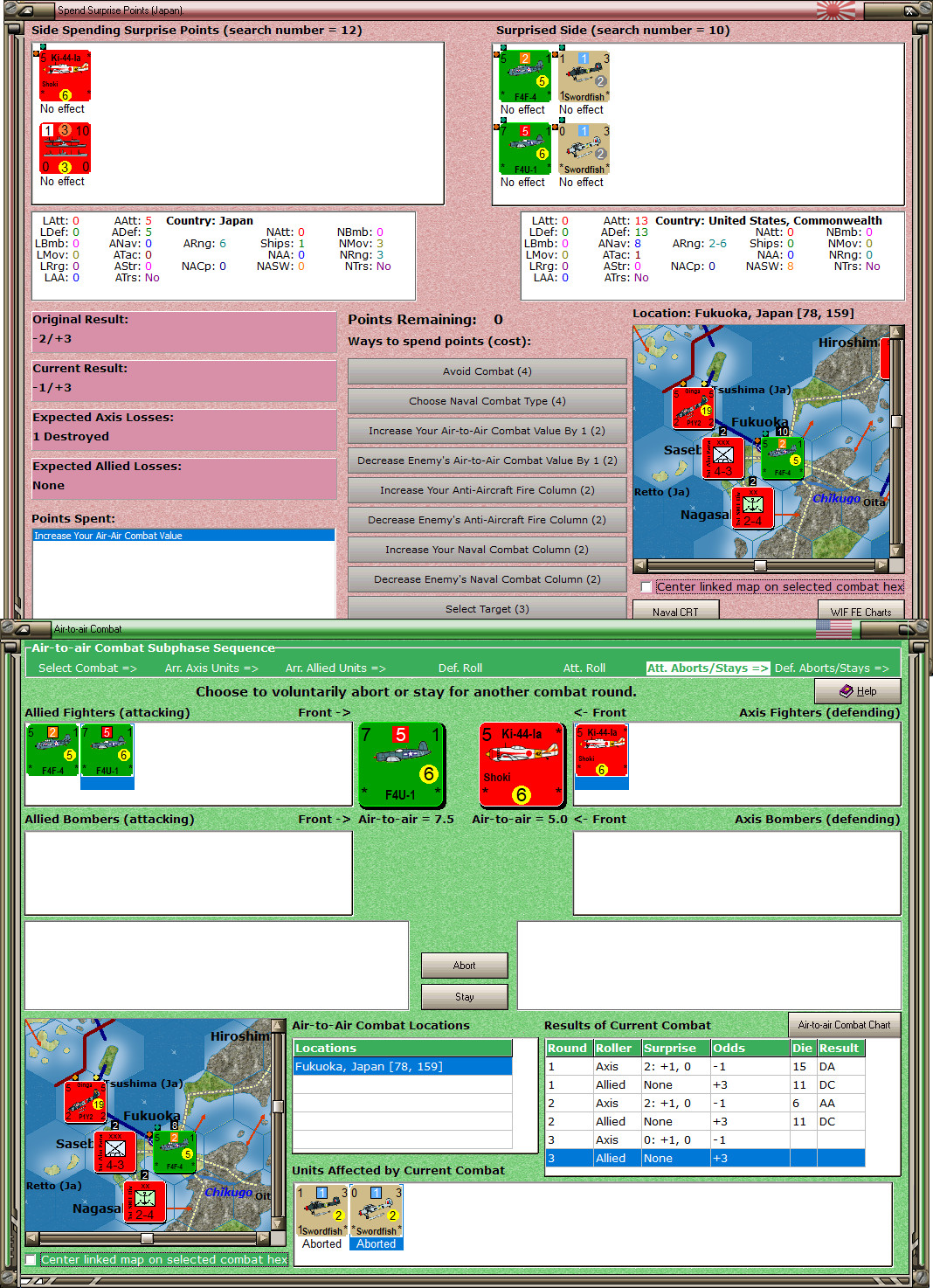The width and height of the screenshot is (933, 1288).
Task: Click the red 2-4 unit on lower combat map
Action: [144, 1202]
